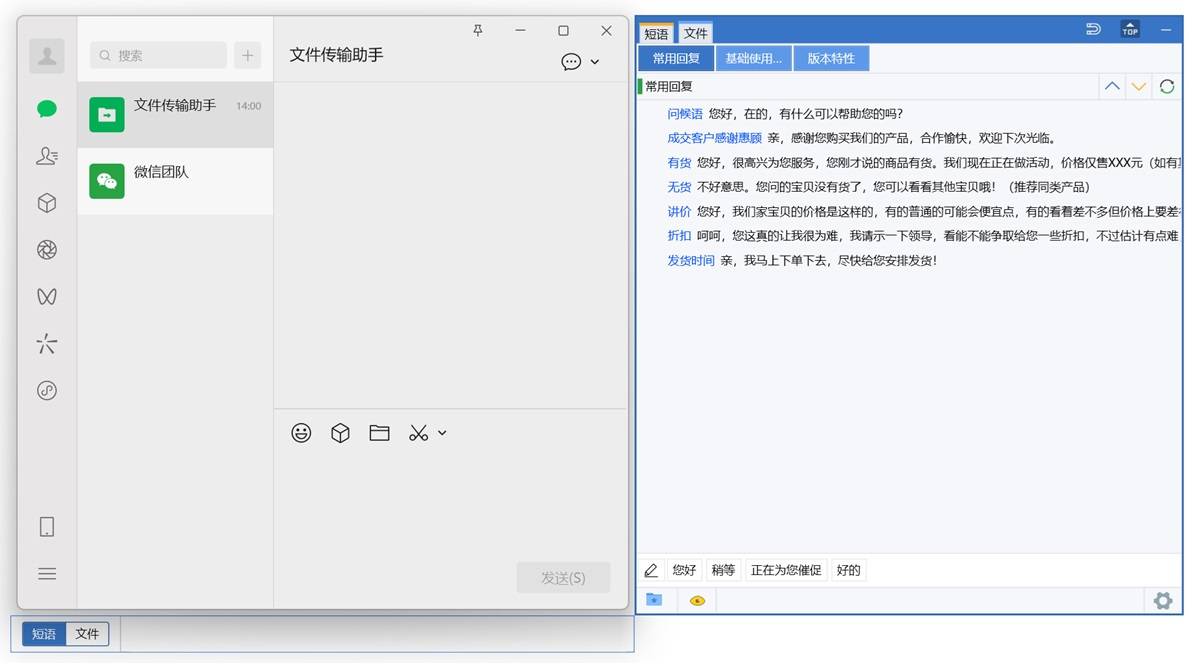
Task: Click the 搜索 search field in WeChat
Action: [x=157, y=55]
